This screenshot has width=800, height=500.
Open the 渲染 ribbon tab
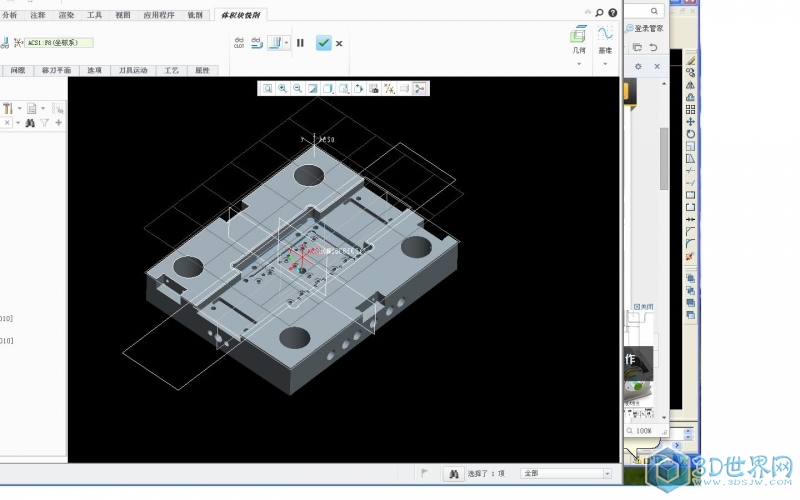(x=66, y=15)
